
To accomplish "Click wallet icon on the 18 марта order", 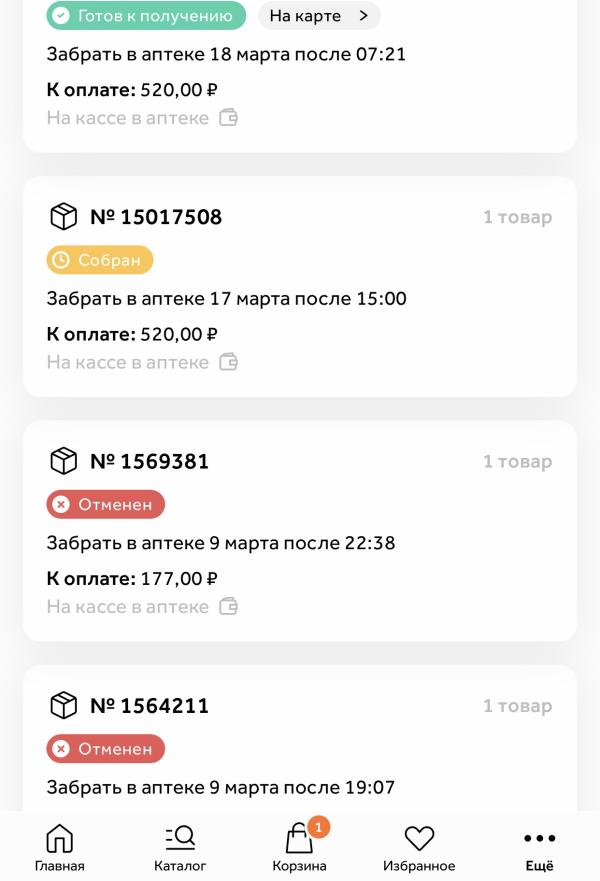I will (228, 118).
